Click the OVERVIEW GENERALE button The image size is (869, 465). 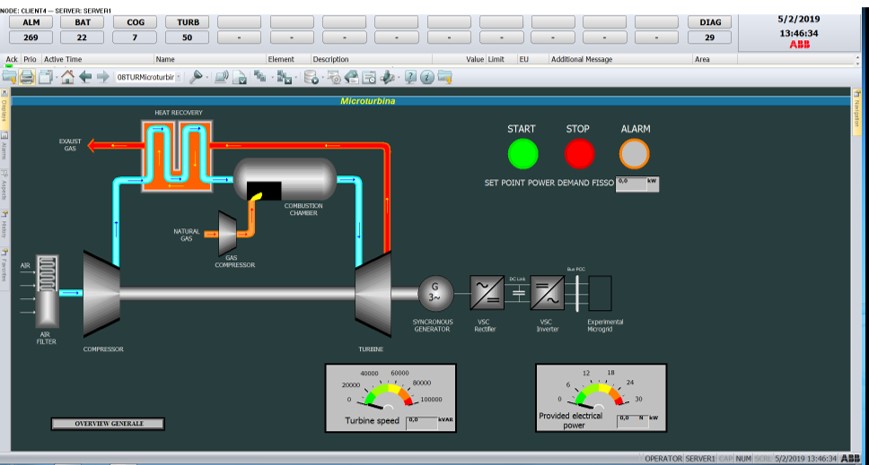(x=108, y=423)
